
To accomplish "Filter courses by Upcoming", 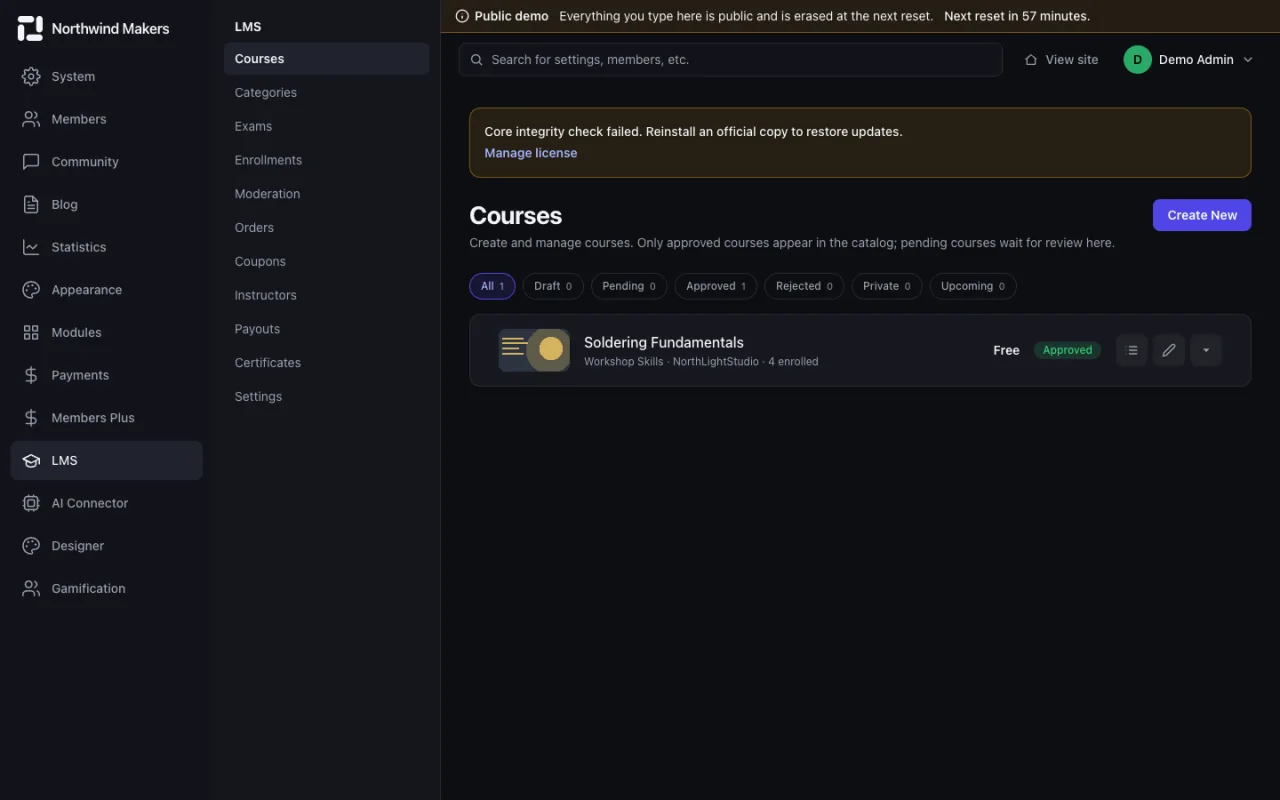I will (973, 286).
